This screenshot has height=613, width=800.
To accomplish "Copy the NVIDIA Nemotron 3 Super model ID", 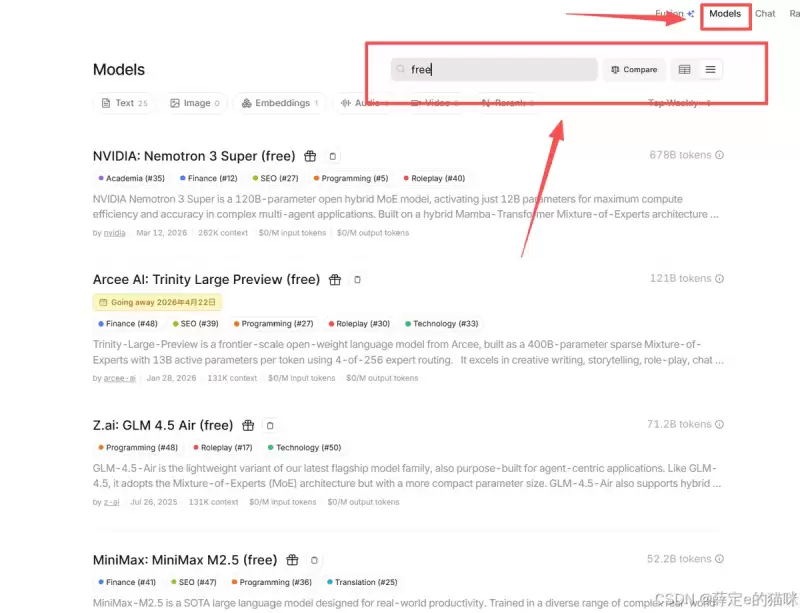I will click(333, 156).
